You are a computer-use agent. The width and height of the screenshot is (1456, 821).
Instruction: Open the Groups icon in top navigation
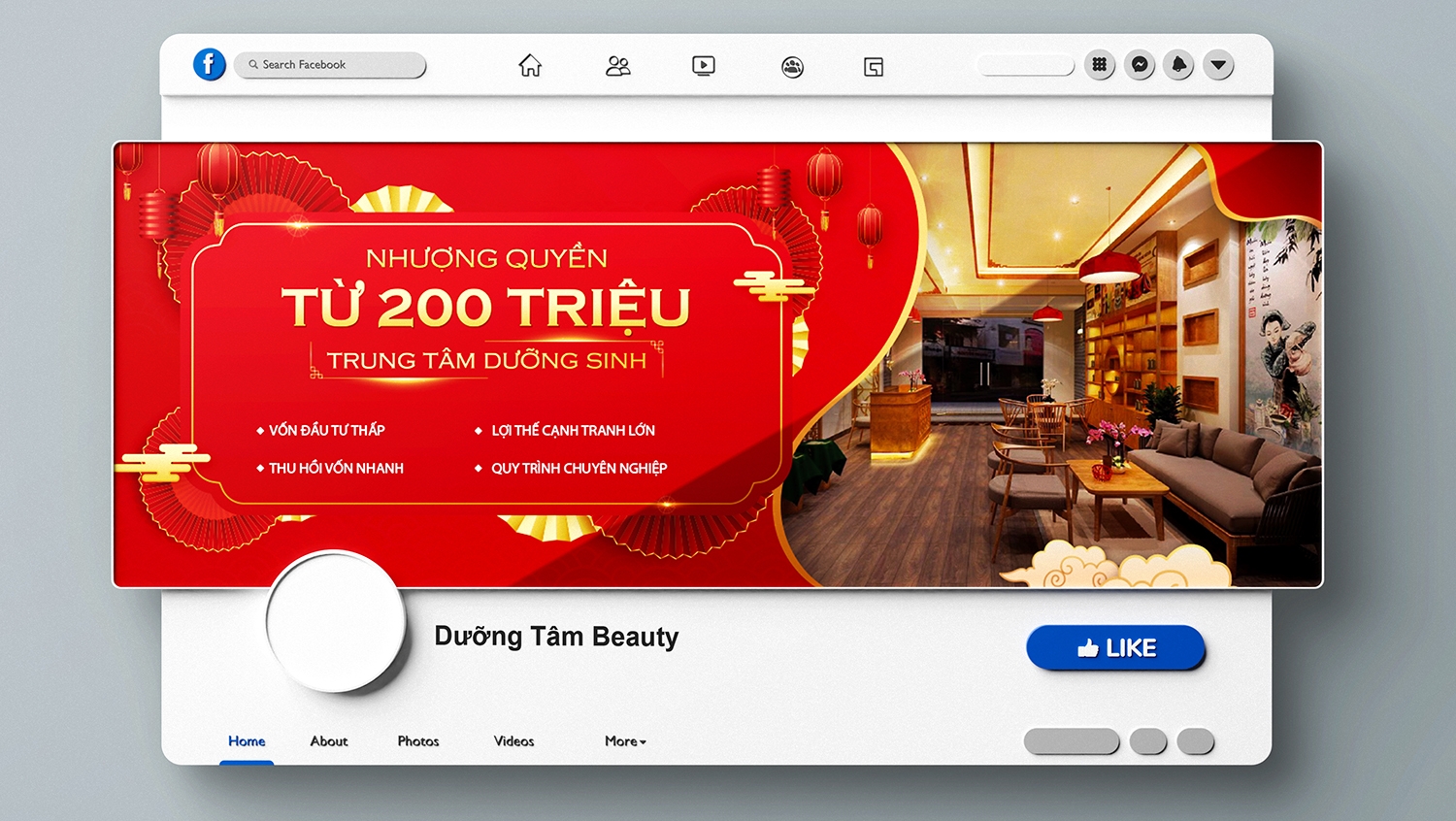tap(792, 67)
